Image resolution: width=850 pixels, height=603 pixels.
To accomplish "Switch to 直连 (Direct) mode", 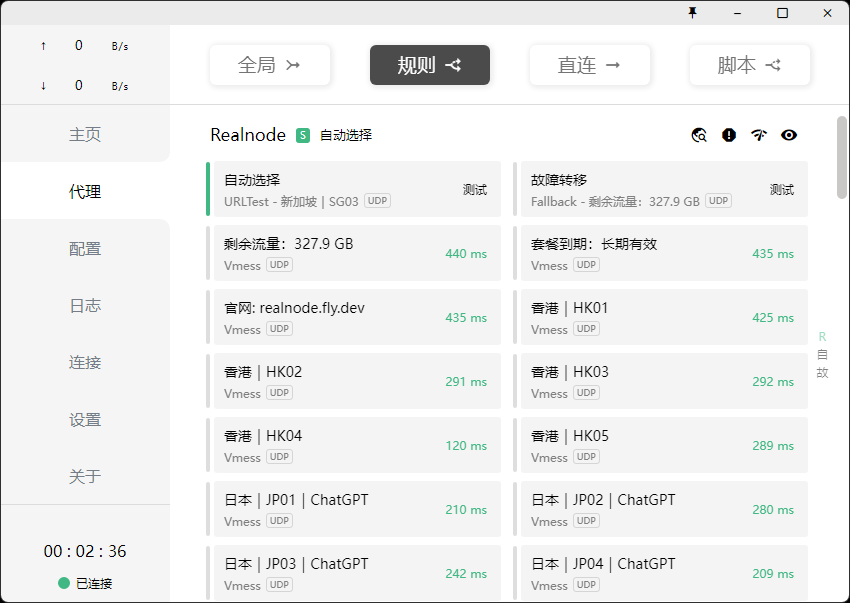I will 589,65.
